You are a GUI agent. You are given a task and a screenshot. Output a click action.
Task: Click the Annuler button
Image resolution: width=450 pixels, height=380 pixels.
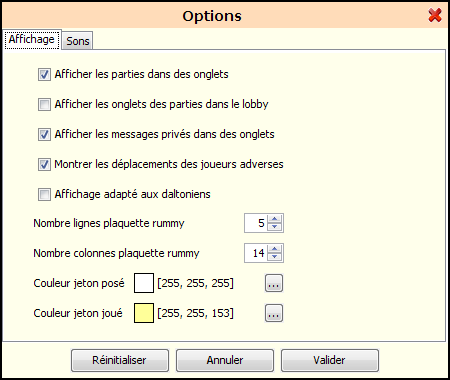pos(225,360)
